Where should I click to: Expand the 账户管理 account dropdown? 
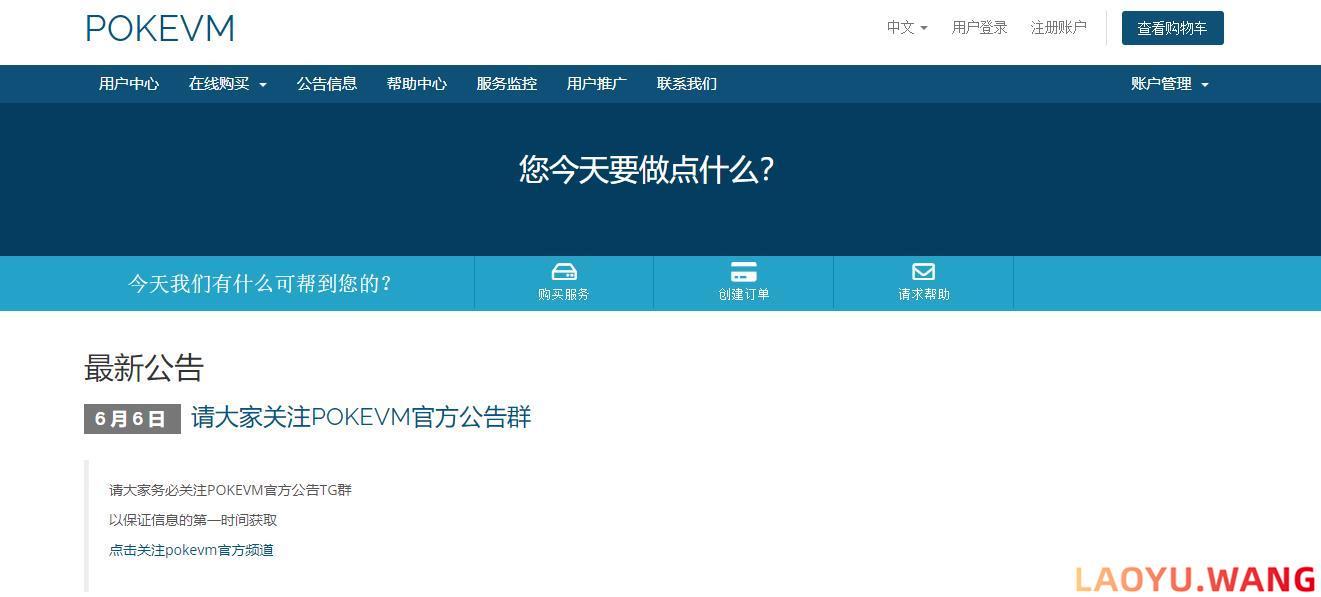1170,84
